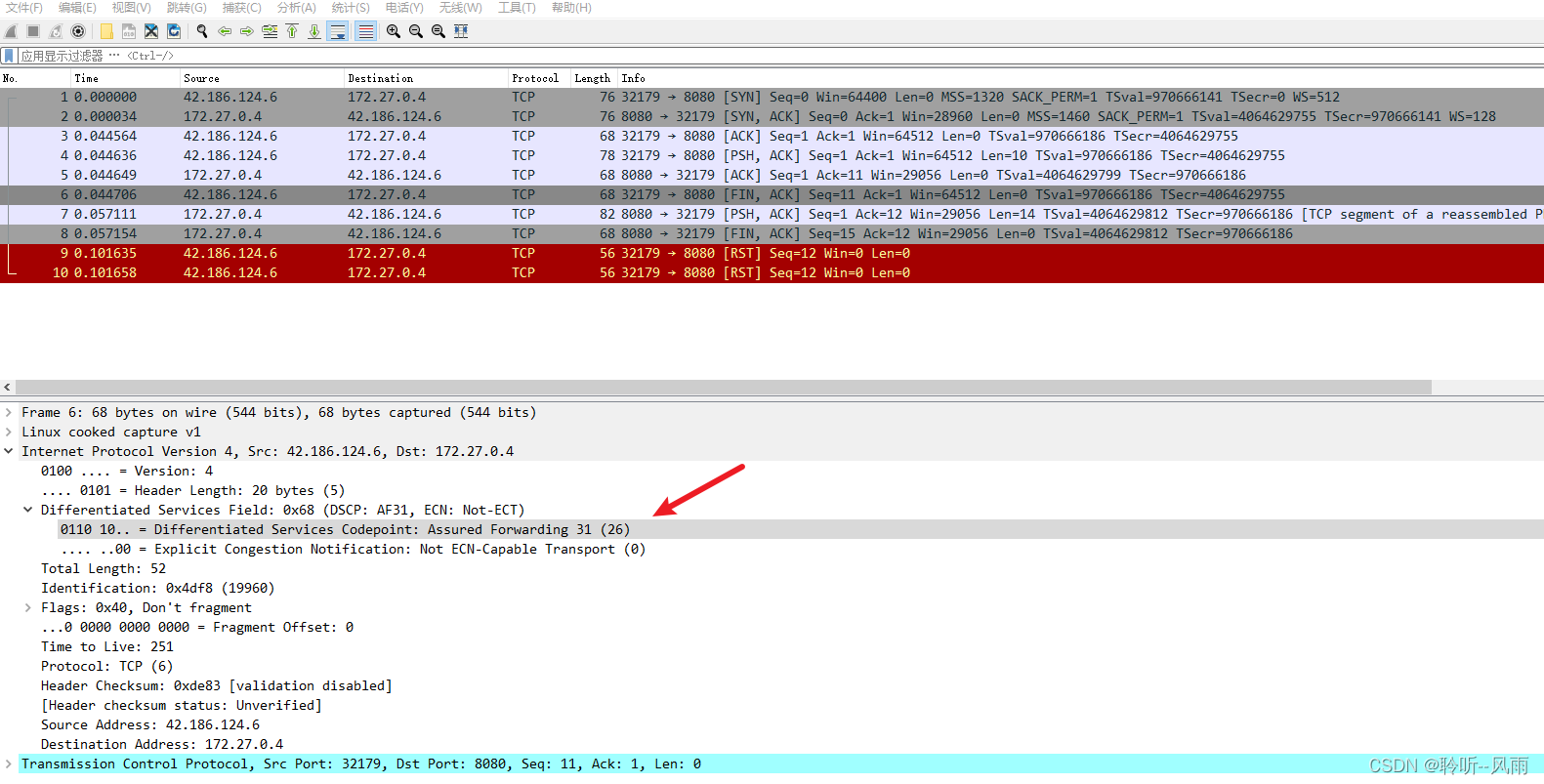Jump to the first packet
The image size is (1544, 784).
[292, 31]
